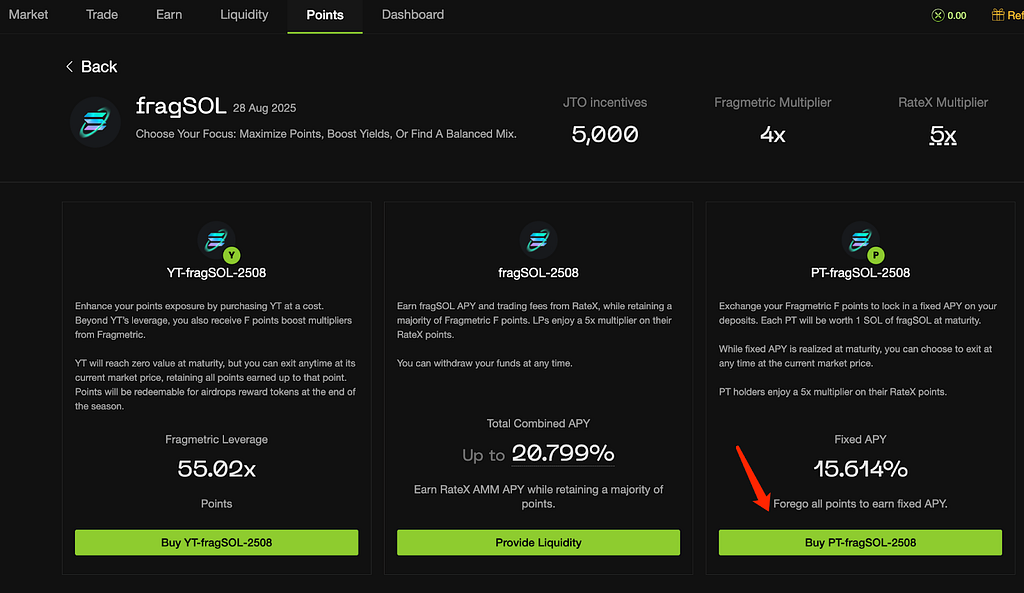Click the JTO incentives label

(x=605, y=103)
